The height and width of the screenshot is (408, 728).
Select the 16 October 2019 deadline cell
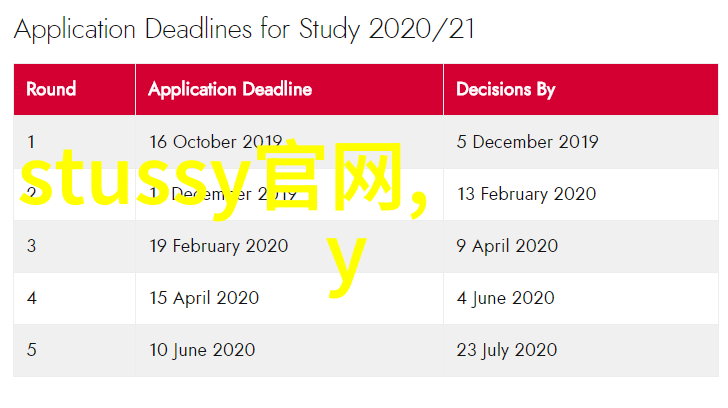click(215, 142)
